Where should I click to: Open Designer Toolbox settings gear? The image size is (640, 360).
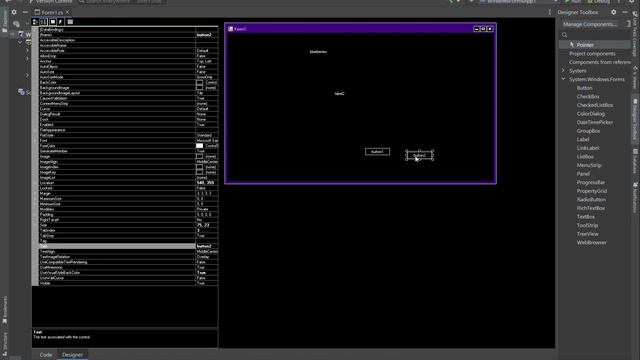coord(613,12)
